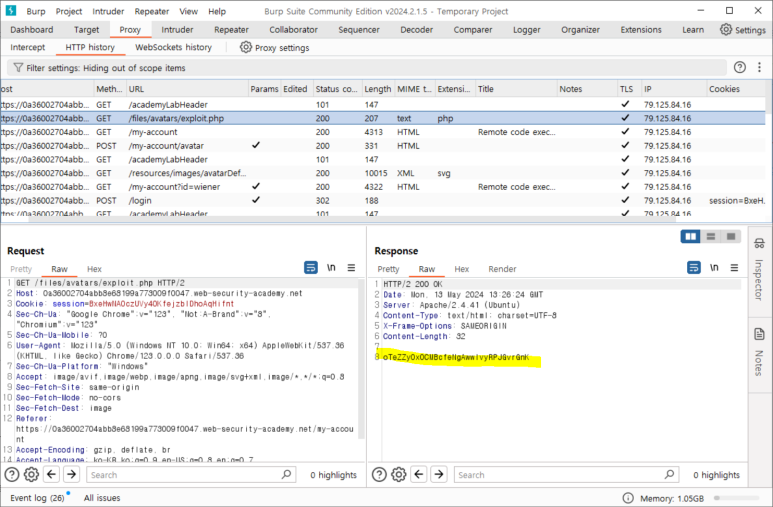Select the POST /login row
773x507 pixels.
(x=383, y=200)
